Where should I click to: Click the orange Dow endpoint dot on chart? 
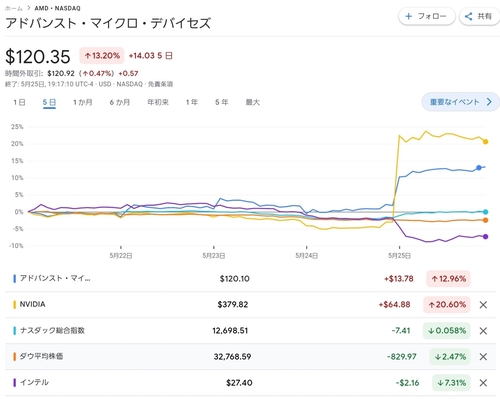[485, 220]
